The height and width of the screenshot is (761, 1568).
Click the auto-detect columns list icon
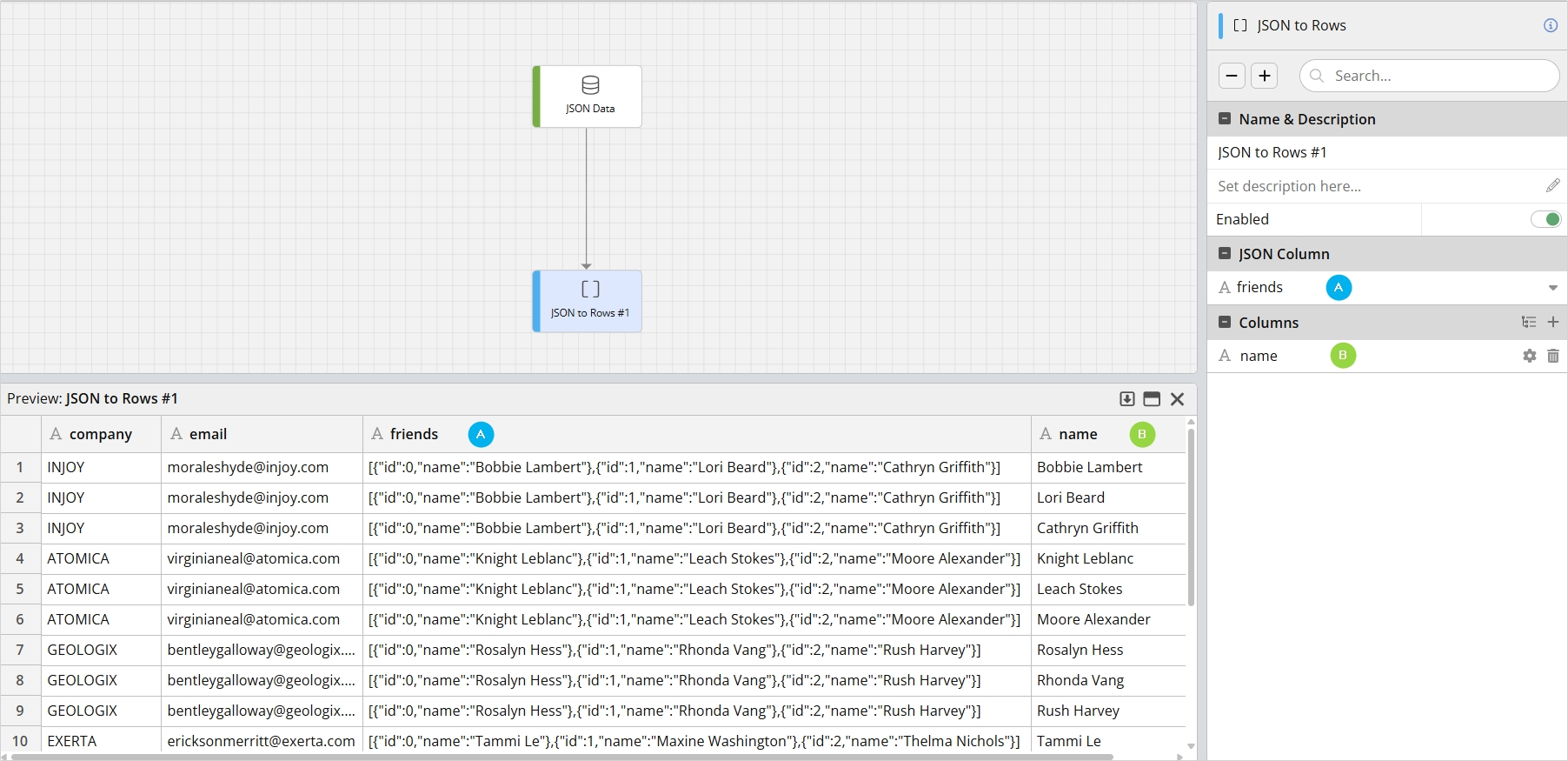[1529, 322]
